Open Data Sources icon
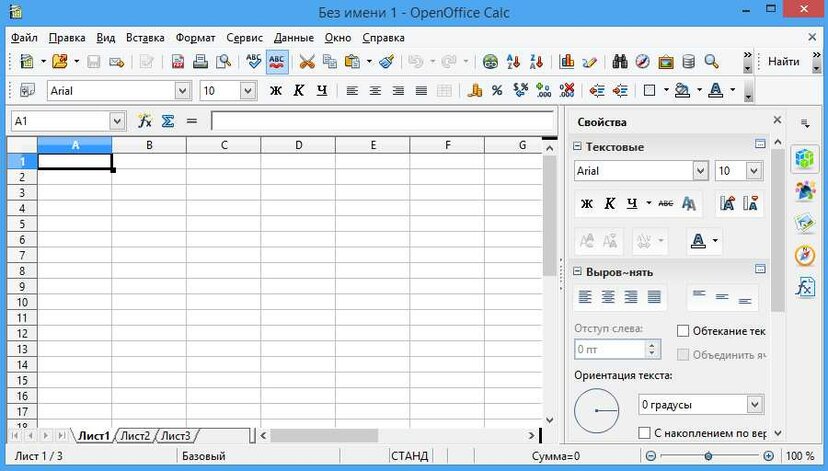 click(689, 62)
